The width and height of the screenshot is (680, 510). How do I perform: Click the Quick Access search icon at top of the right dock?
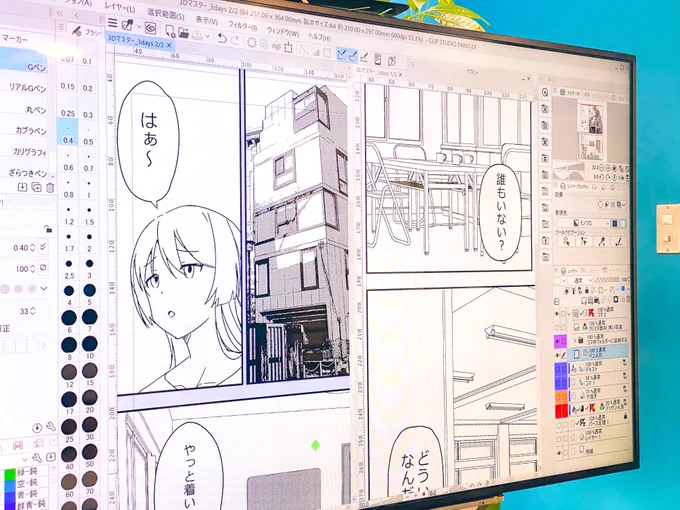[545, 92]
